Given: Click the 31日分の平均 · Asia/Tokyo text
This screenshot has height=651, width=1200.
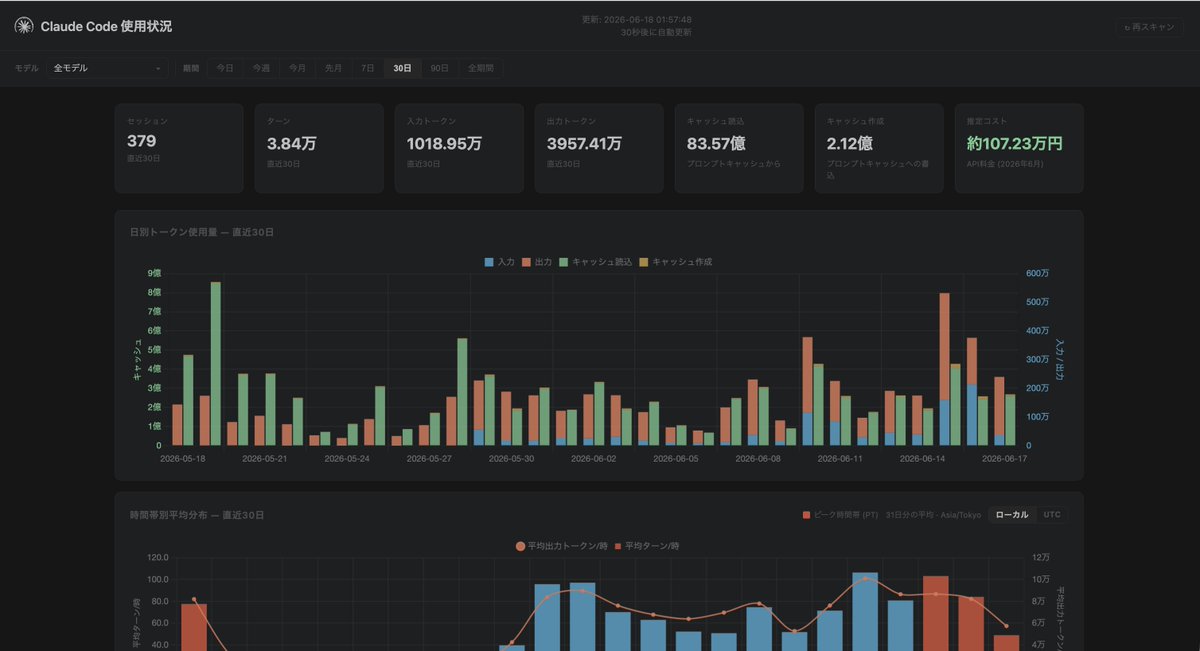Looking at the screenshot, I should (933, 515).
